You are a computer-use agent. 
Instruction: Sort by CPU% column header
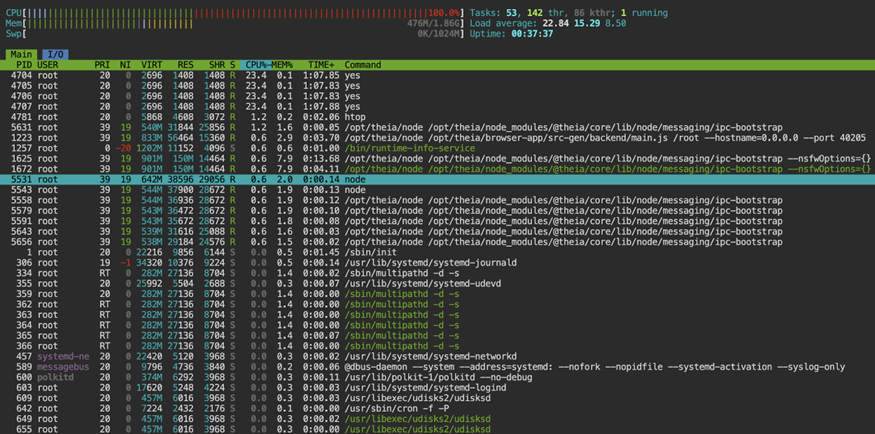point(257,65)
